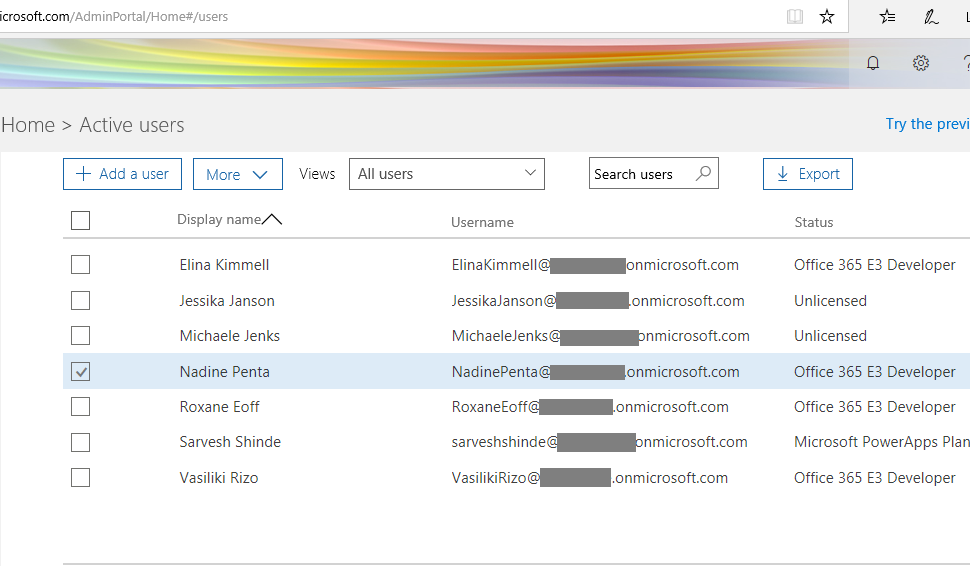The image size is (970, 566).
Task: Open the favorites hub icon
Action: pyautogui.click(x=887, y=17)
